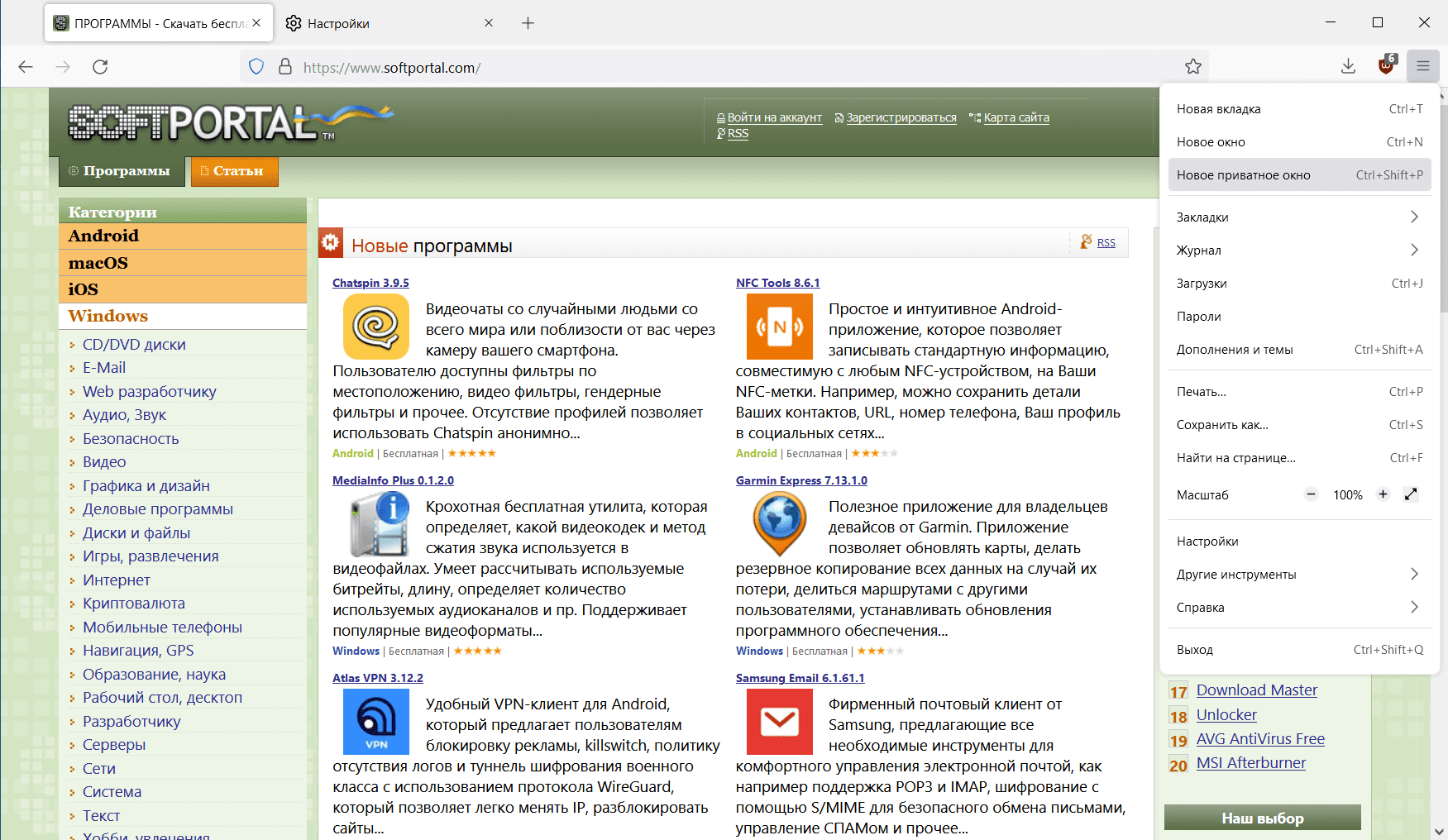
Task: Close the hamburger application menu
Action: click(x=1423, y=67)
